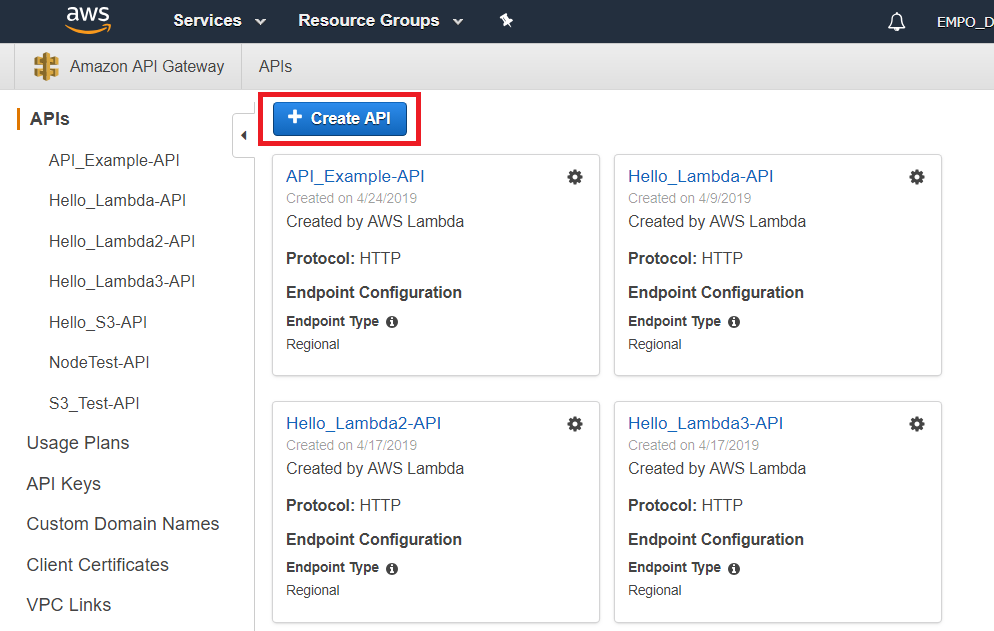
Task: Click the Create API button
Action: click(x=340, y=119)
